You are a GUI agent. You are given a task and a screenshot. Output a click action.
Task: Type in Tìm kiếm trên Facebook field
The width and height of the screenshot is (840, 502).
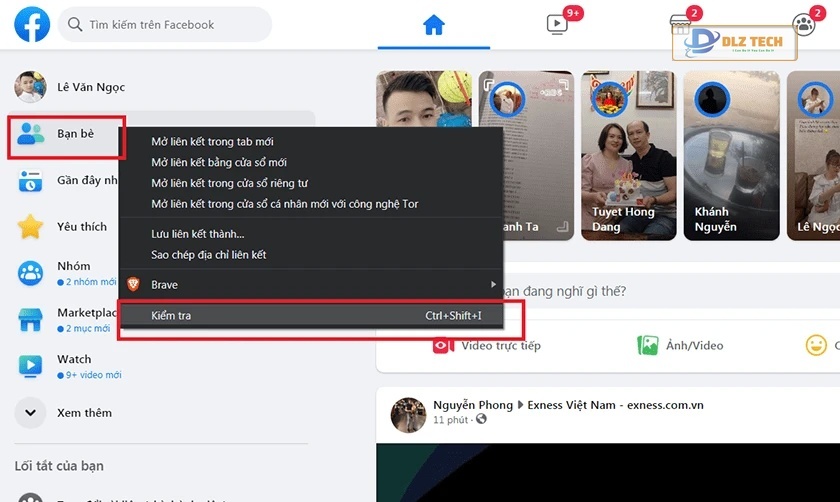click(x=175, y=24)
